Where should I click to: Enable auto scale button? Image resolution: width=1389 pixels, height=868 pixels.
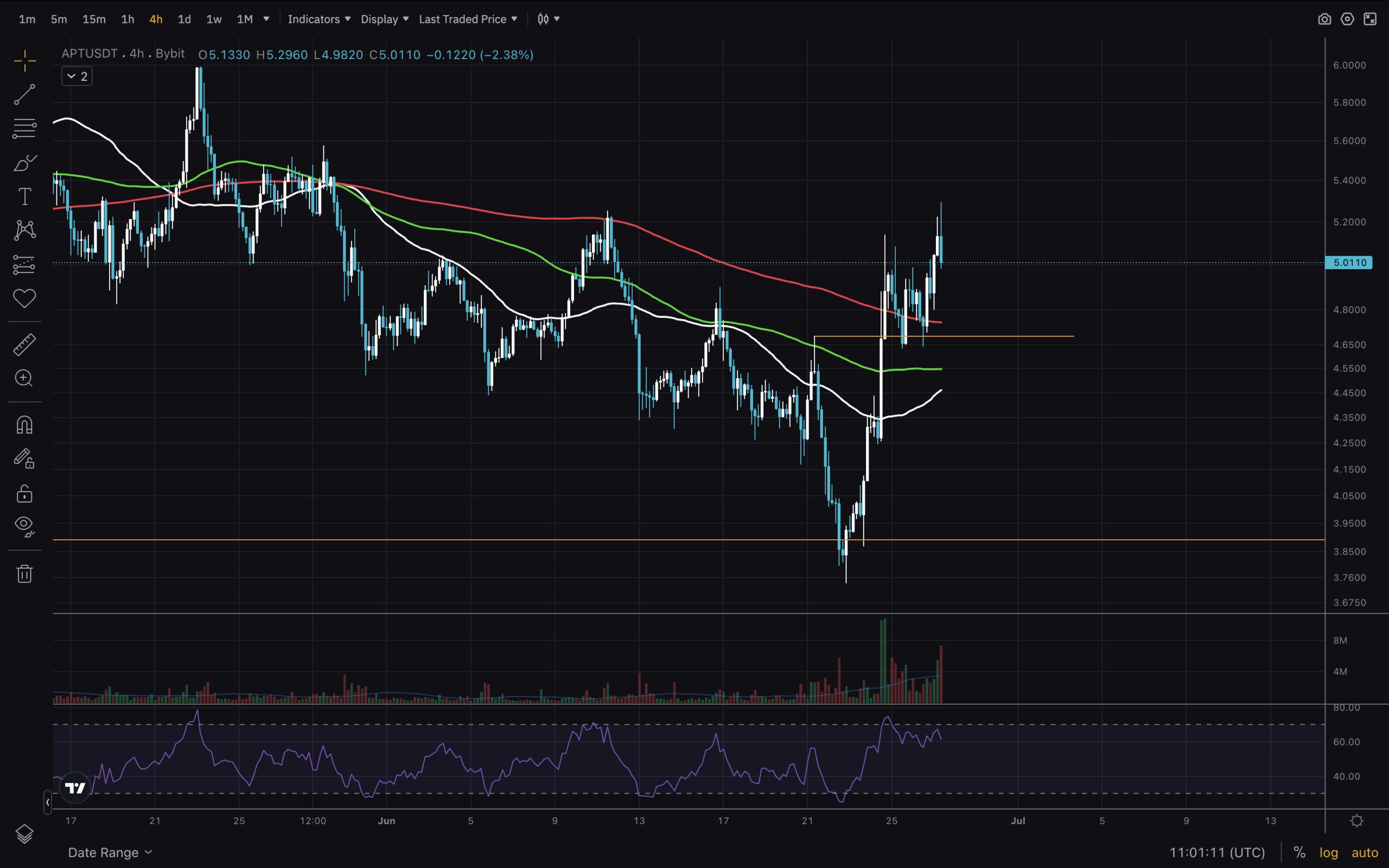1365,852
